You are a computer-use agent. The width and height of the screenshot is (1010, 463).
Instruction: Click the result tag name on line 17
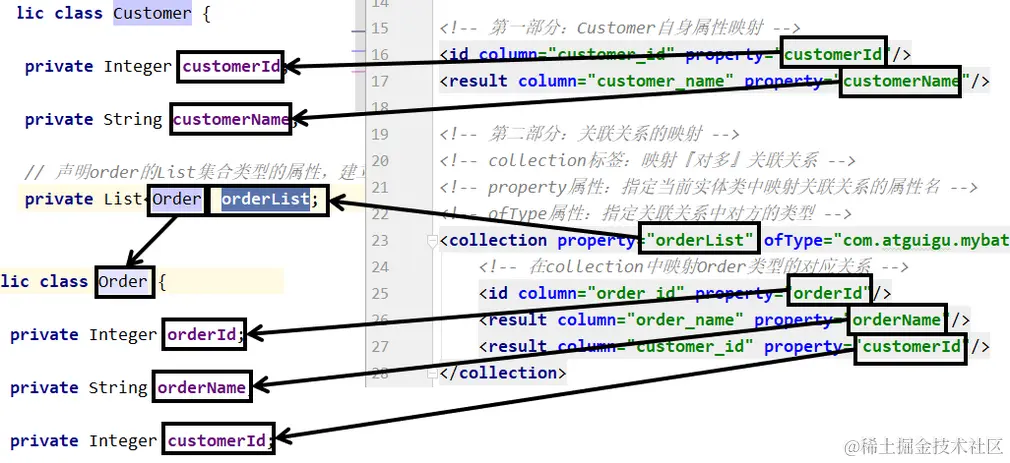click(x=479, y=81)
